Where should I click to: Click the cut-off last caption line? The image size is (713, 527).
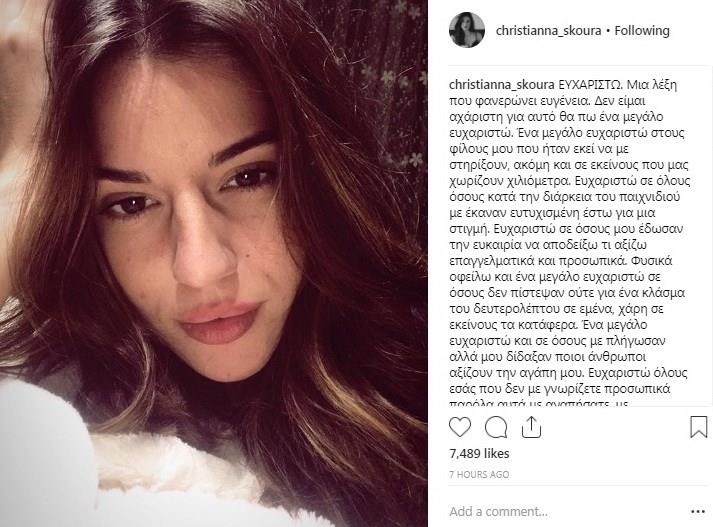539,403
